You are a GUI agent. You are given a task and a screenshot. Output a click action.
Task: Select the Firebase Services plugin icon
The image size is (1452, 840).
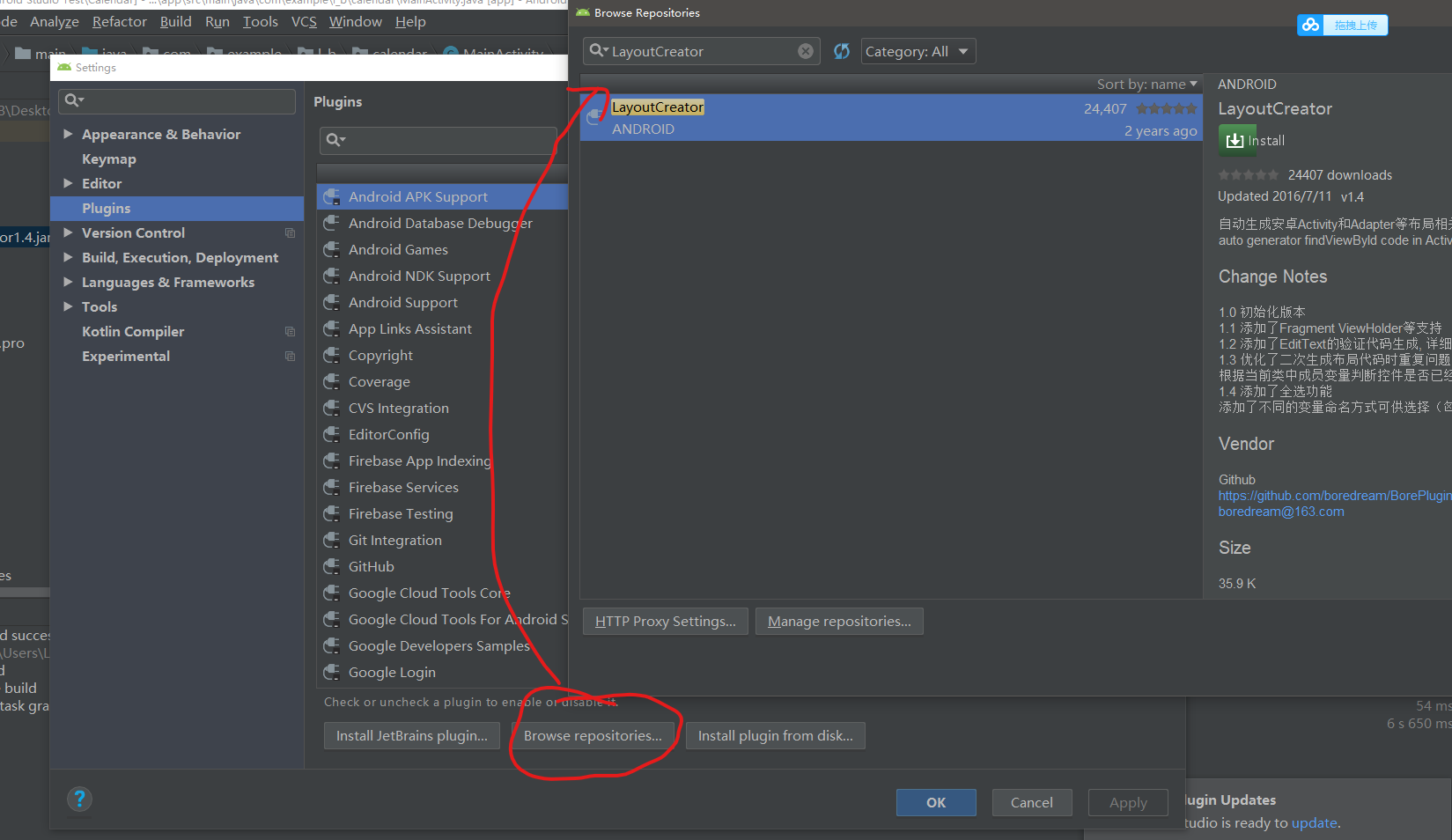pyautogui.click(x=332, y=487)
